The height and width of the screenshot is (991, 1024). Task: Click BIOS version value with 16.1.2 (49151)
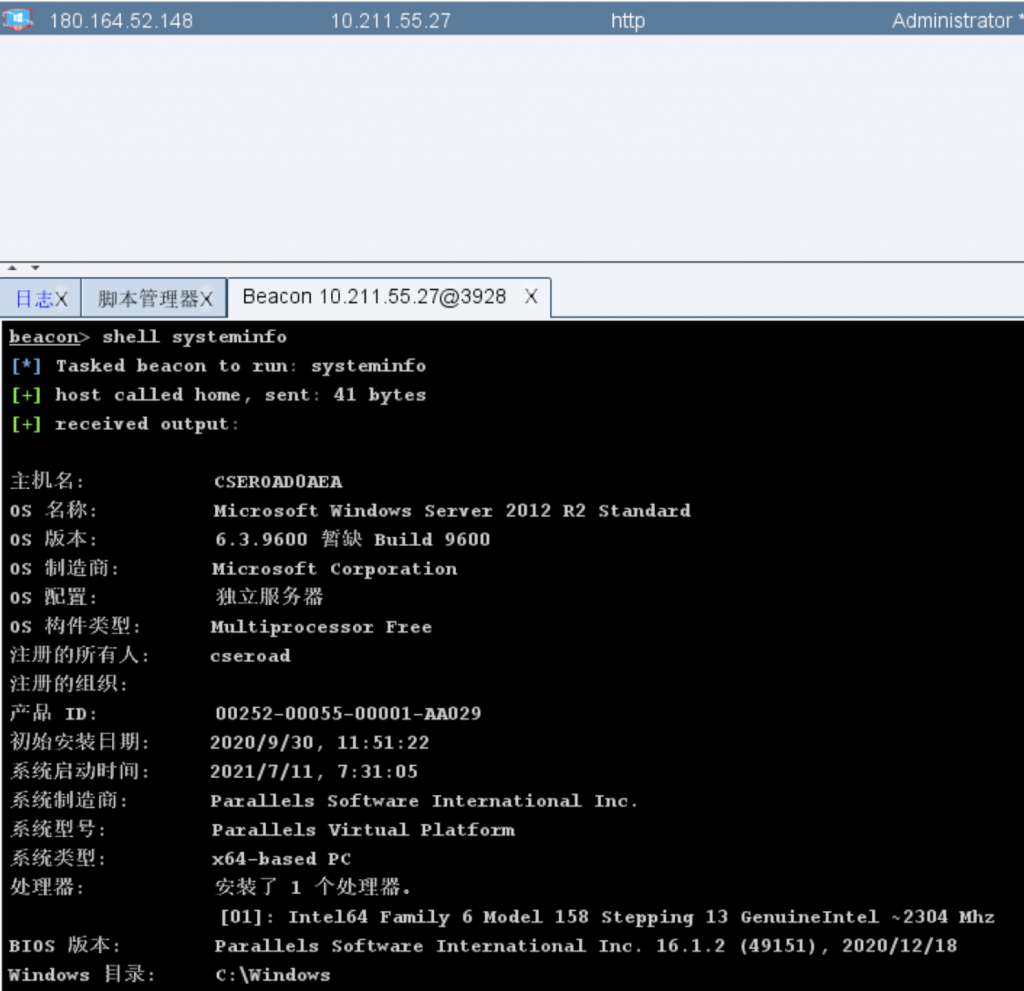[x=586, y=946]
